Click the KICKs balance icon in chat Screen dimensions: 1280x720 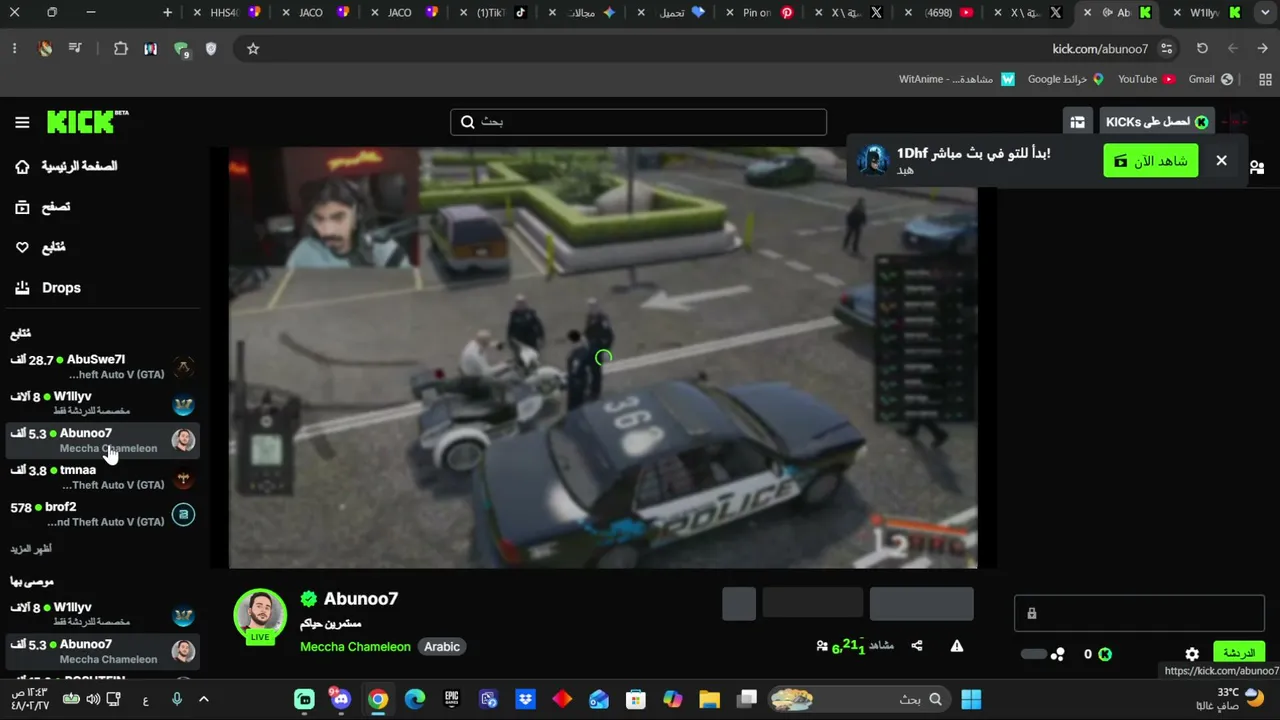[x=1105, y=654]
